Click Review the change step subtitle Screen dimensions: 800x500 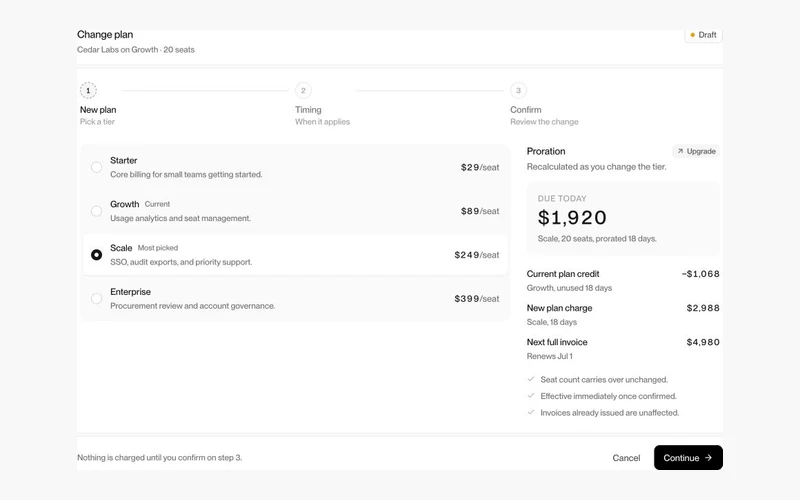[544, 122]
